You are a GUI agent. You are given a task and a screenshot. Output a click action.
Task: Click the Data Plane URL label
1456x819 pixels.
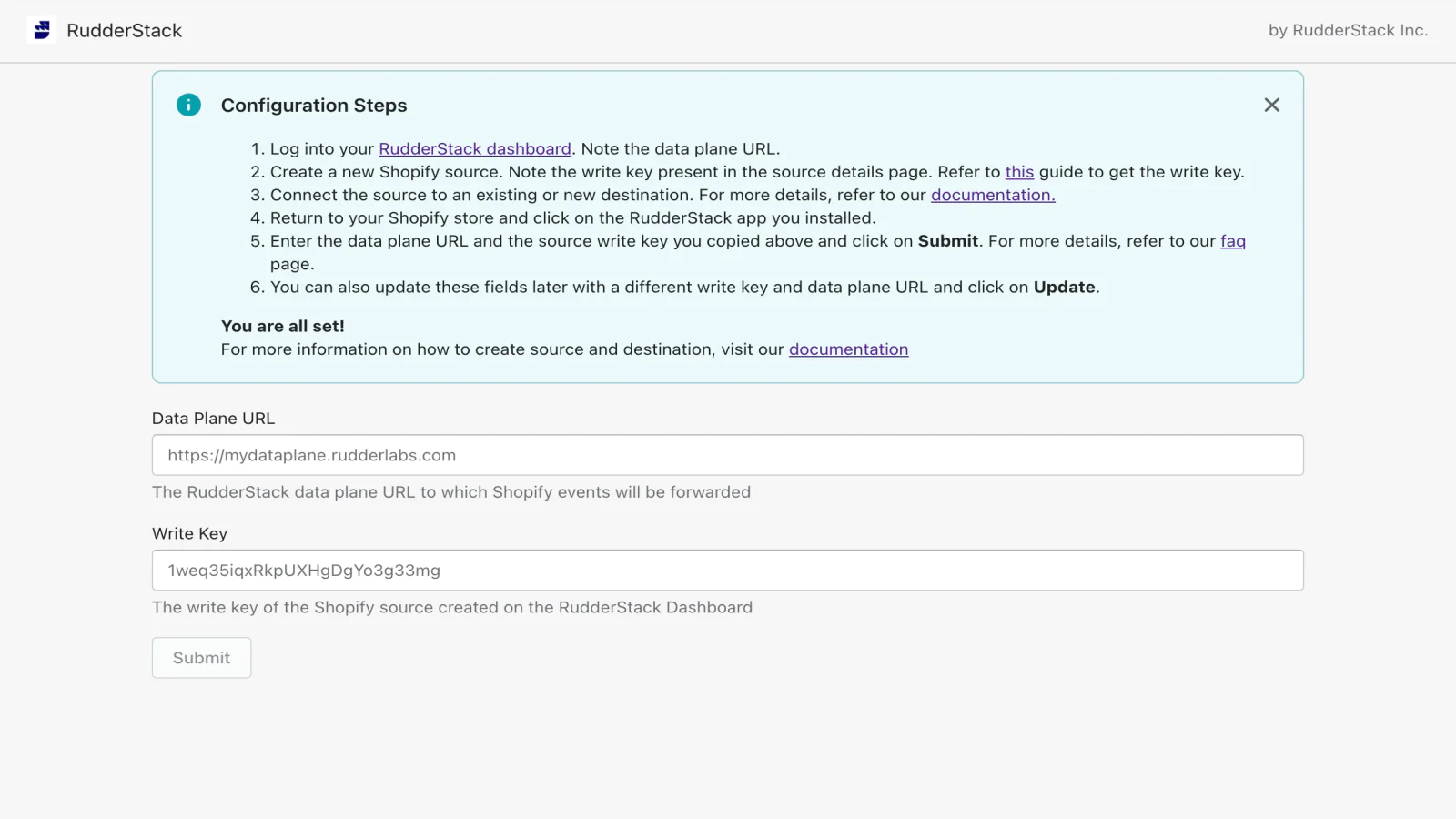coord(213,418)
